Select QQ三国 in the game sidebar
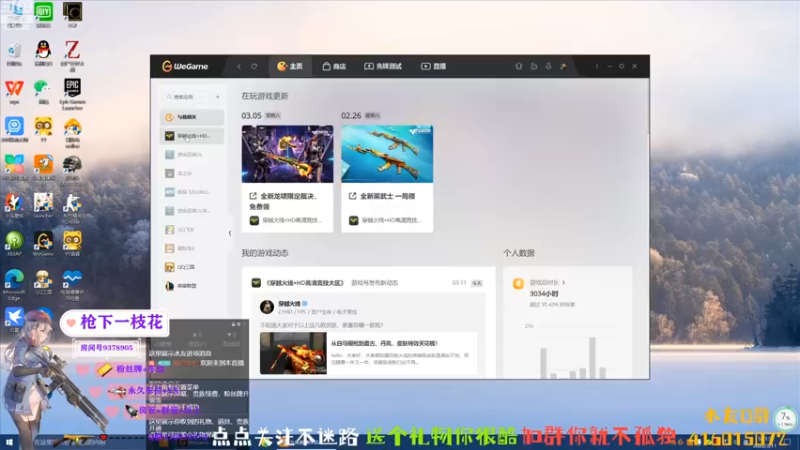The width and height of the screenshot is (800, 450). (192, 267)
